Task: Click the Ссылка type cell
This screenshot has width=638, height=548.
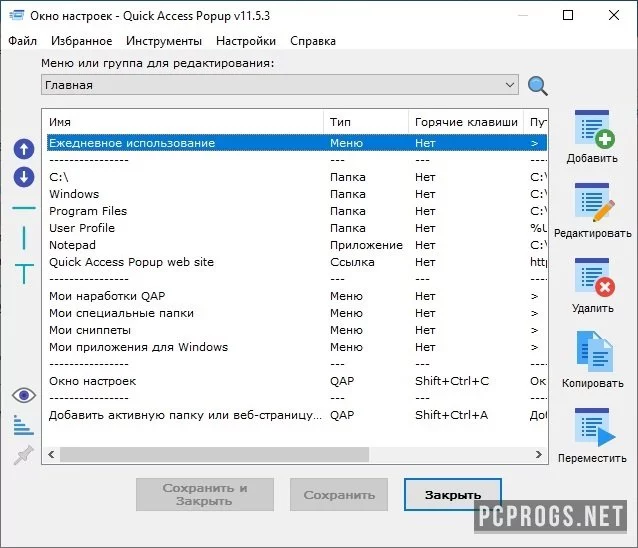Action: click(352, 262)
